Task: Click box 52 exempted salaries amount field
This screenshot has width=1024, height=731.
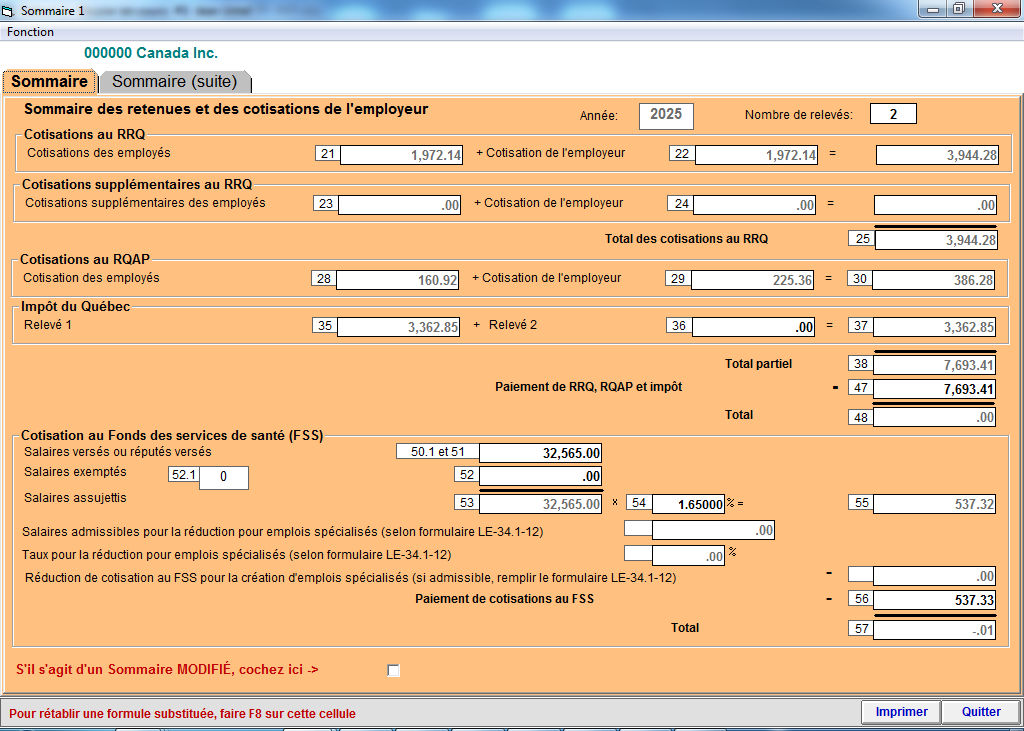Action: click(541, 477)
